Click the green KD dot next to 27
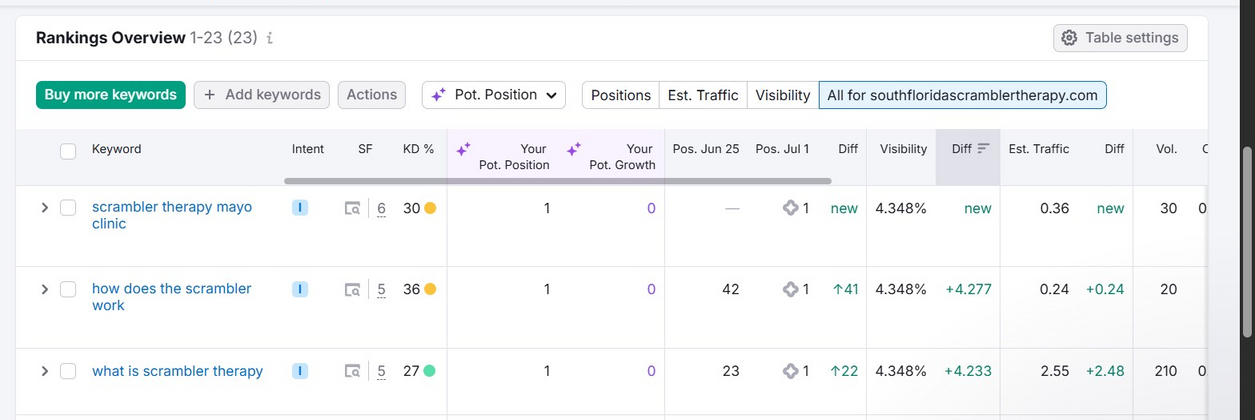This screenshot has width=1255, height=420. click(429, 371)
